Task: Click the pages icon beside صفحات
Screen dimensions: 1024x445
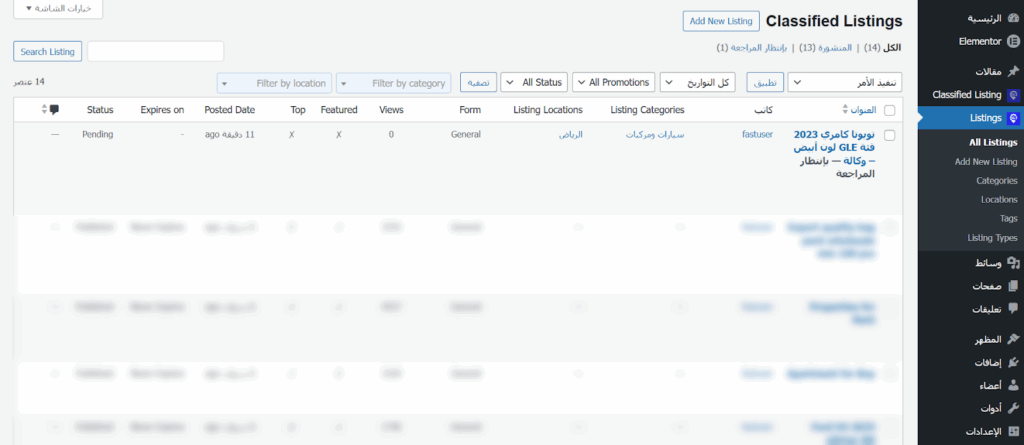Action: tap(1013, 286)
